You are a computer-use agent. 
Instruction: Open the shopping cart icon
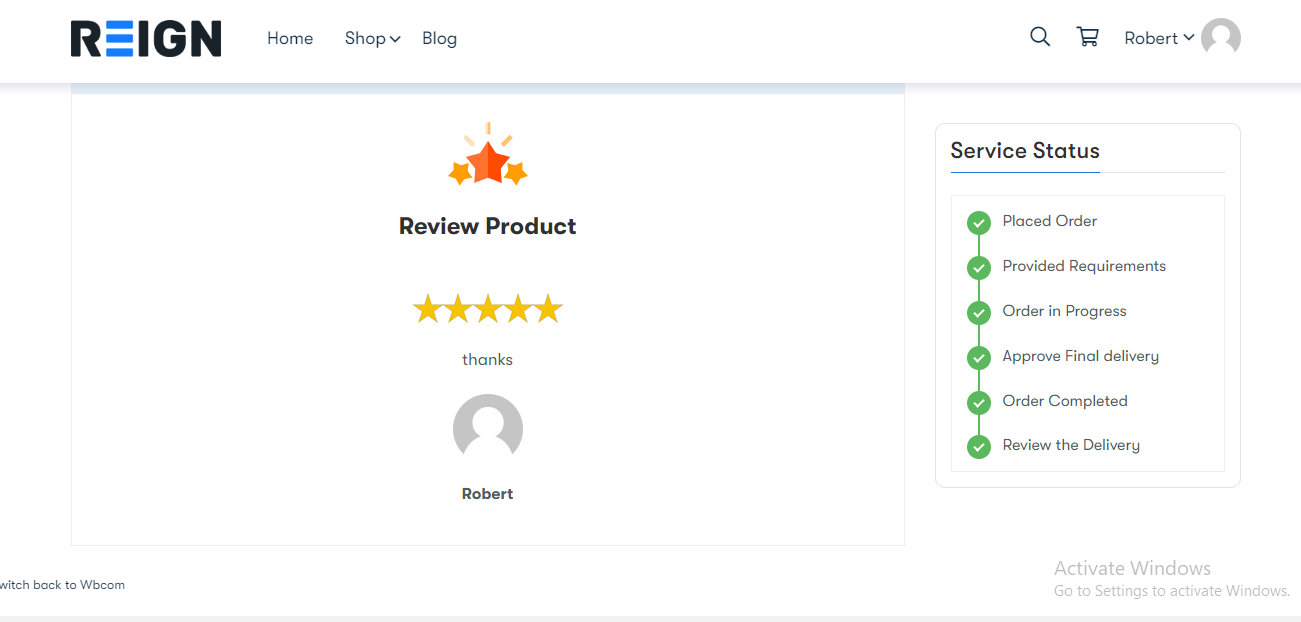1087,37
